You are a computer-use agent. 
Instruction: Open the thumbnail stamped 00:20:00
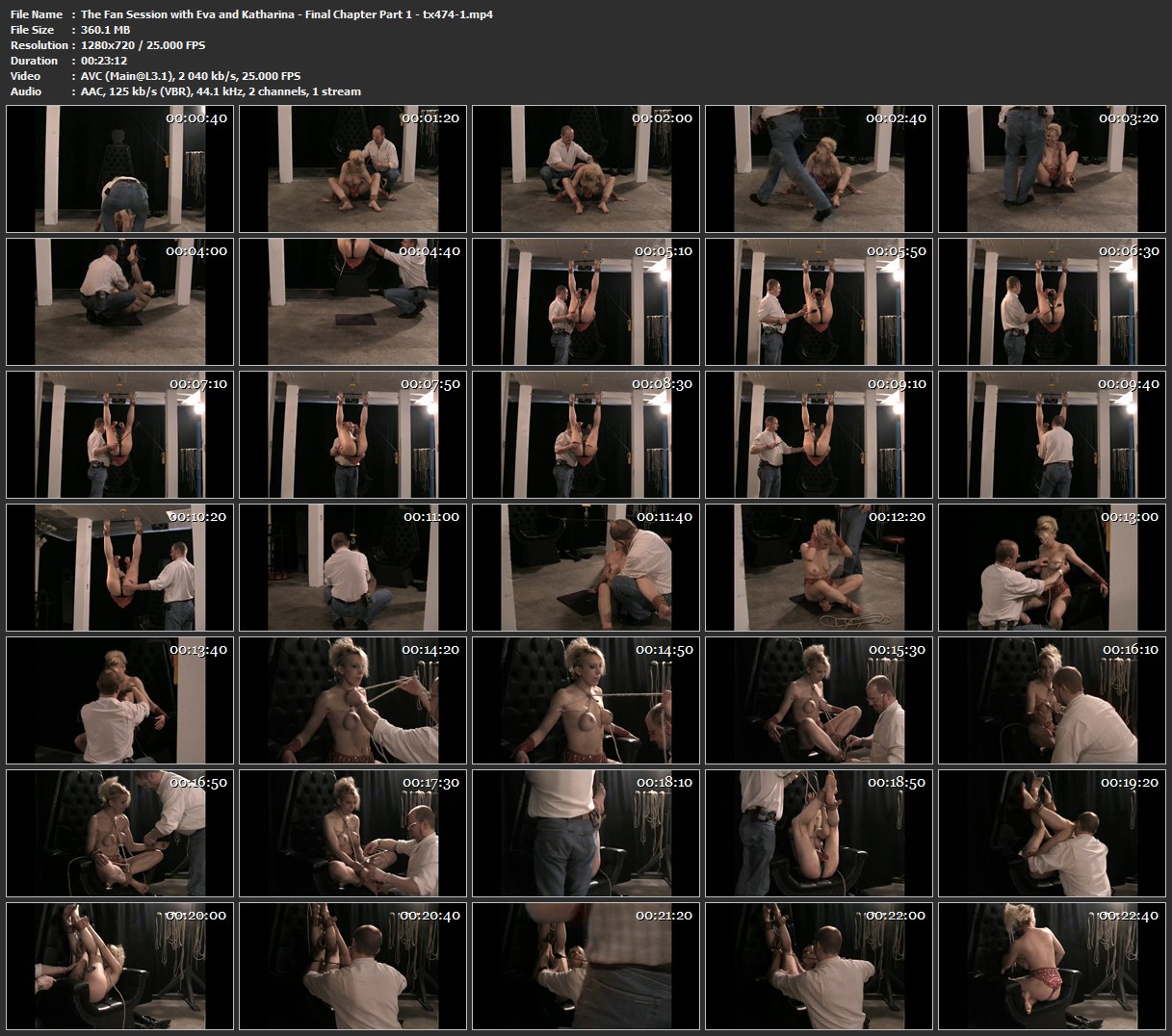coord(120,967)
